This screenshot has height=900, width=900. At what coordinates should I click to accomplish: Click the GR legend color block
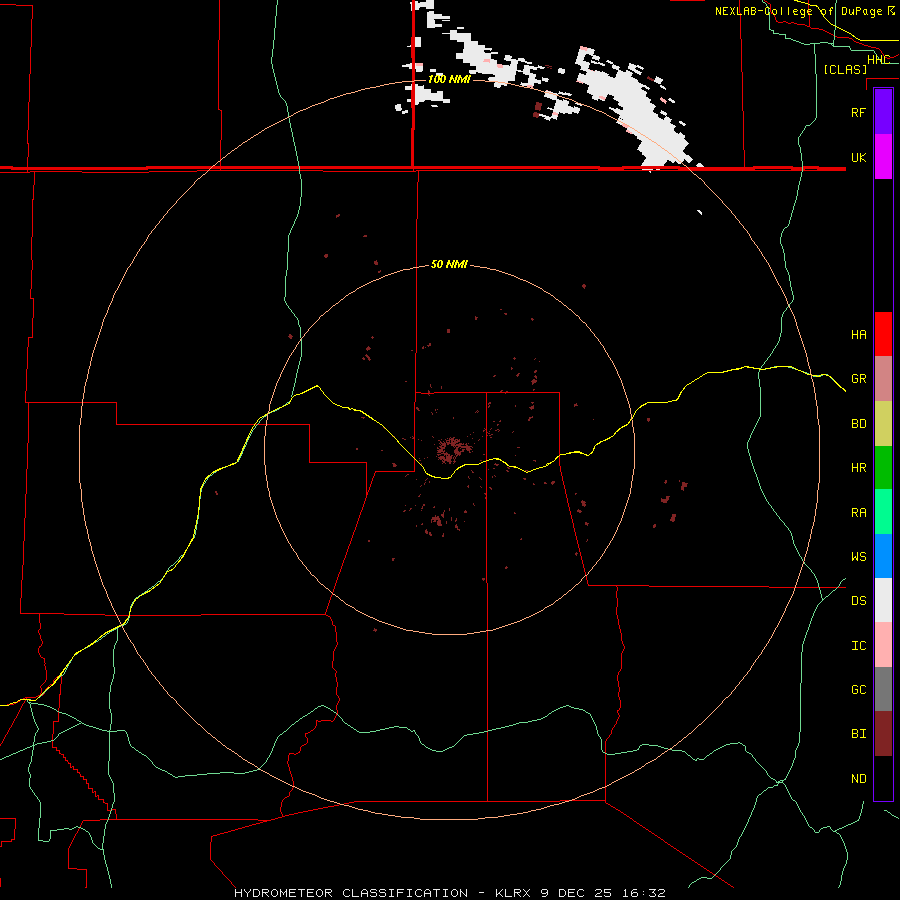coord(883,379)
